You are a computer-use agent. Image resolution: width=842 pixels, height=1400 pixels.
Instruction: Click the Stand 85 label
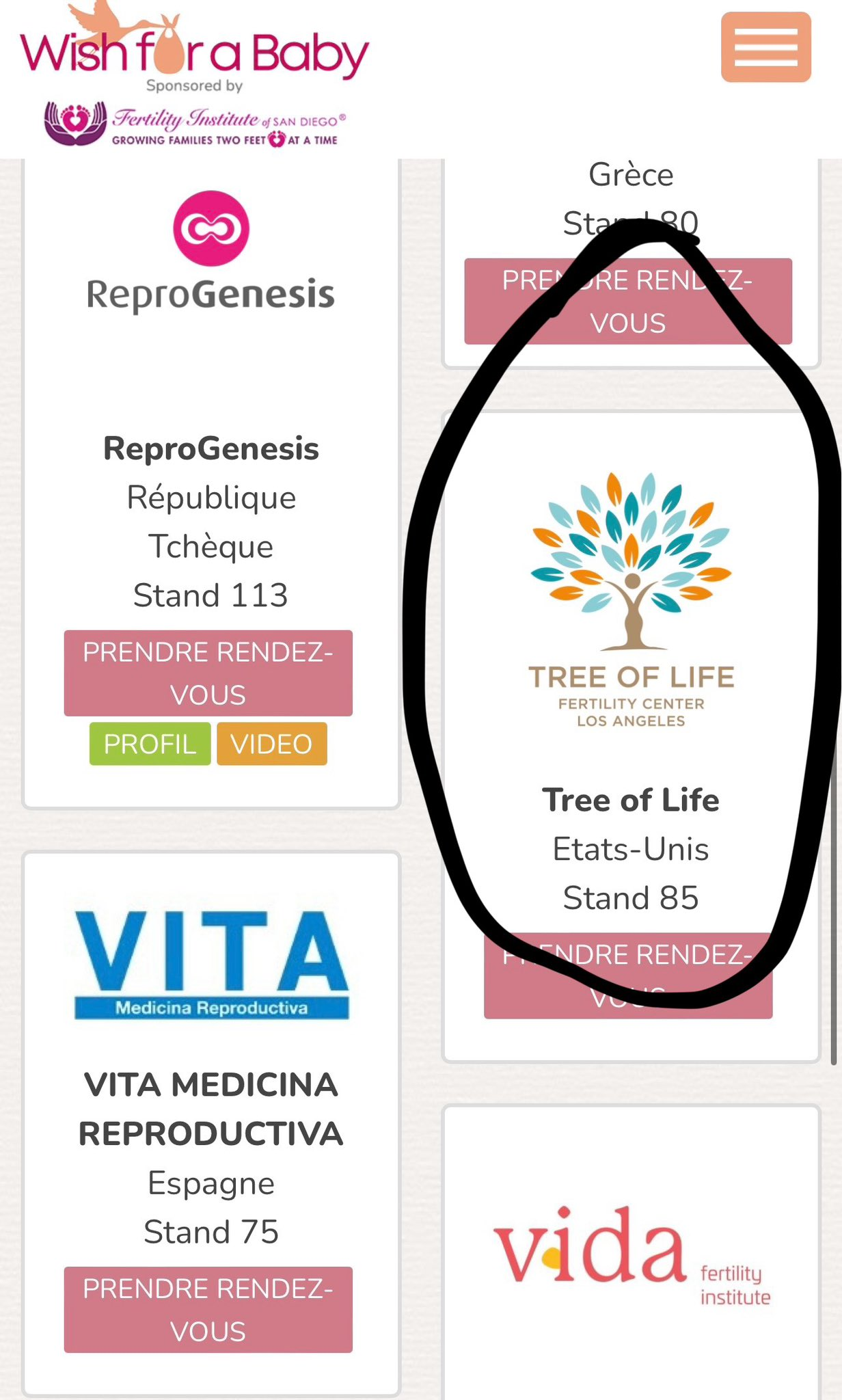630,898
